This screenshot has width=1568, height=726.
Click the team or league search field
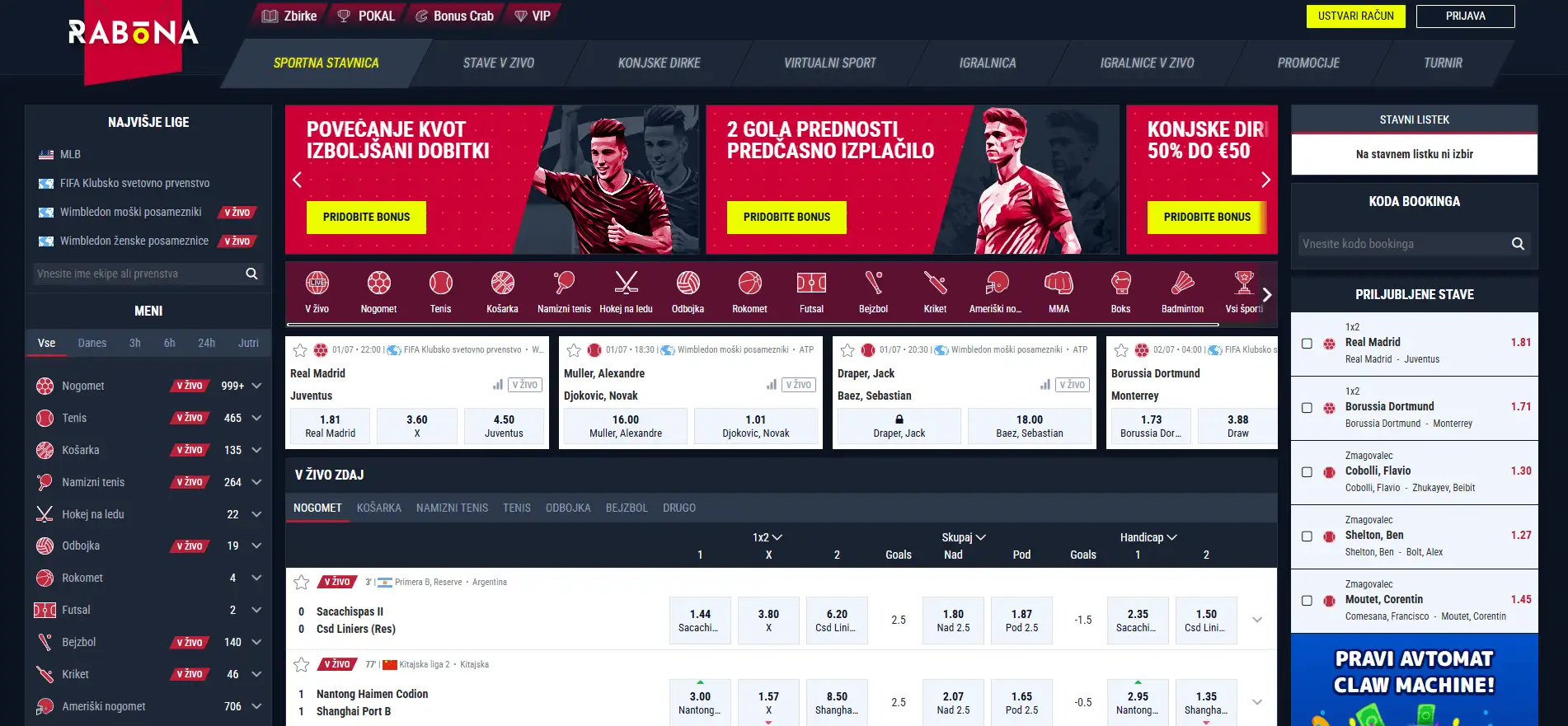point(138,274)
